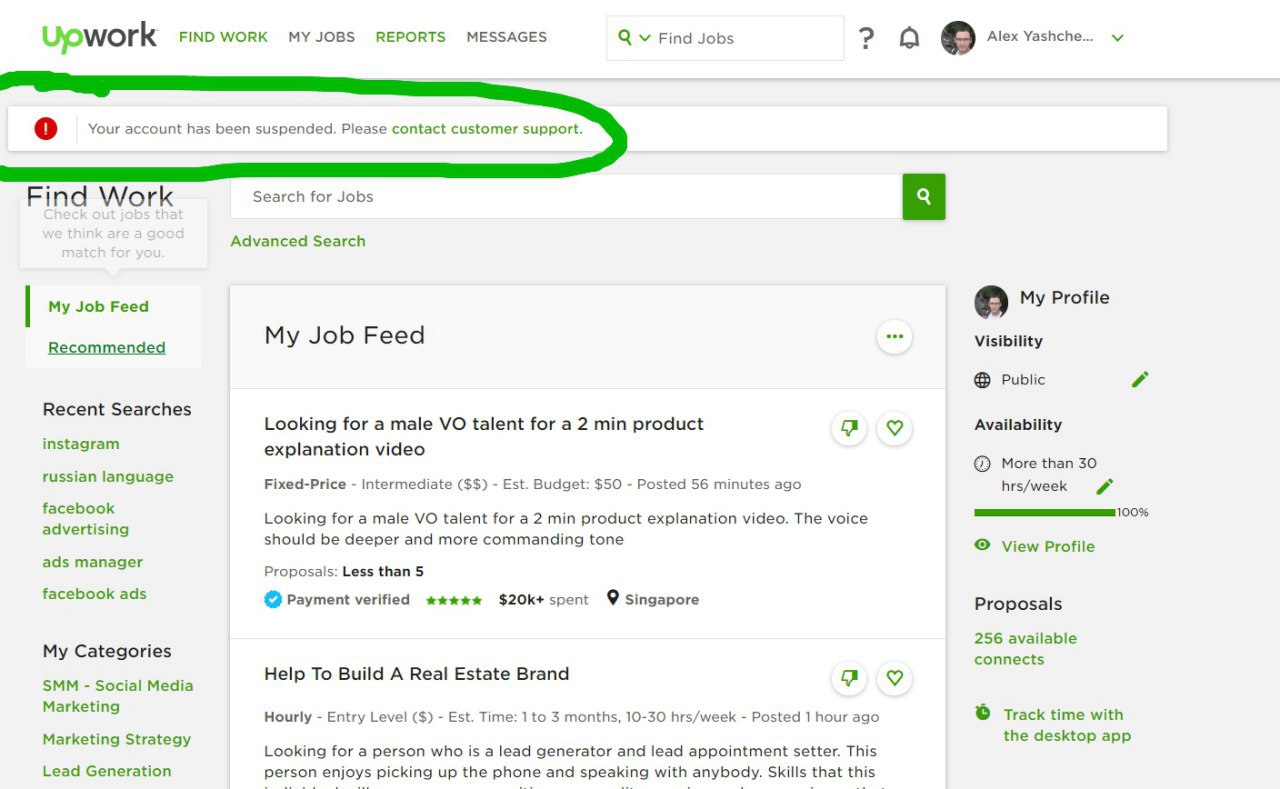Open Messages menu

click(507, 37)
